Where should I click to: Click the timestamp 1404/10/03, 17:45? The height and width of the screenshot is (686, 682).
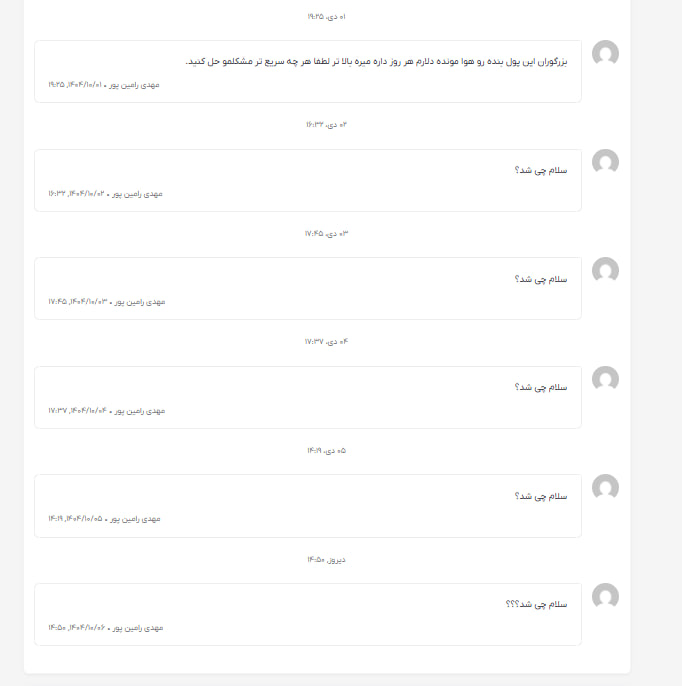tap(76, 301)
